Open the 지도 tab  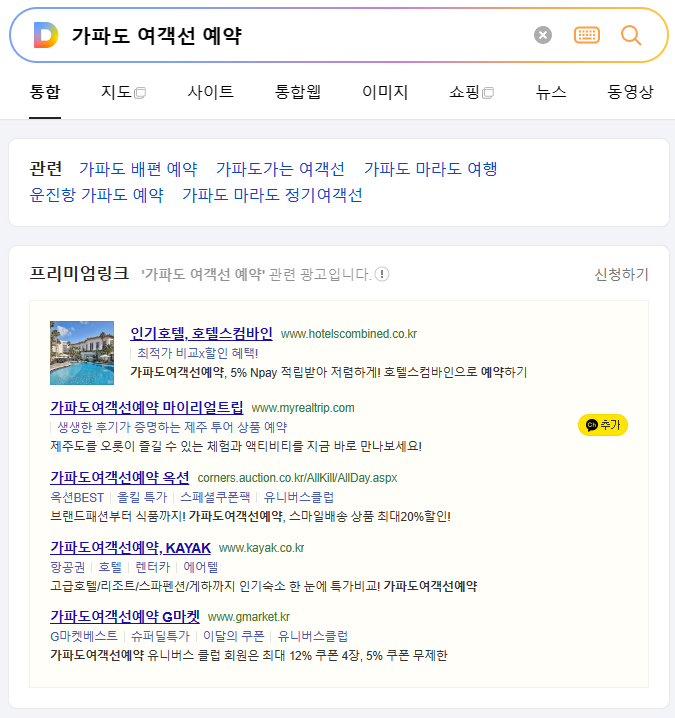[116, 92]
